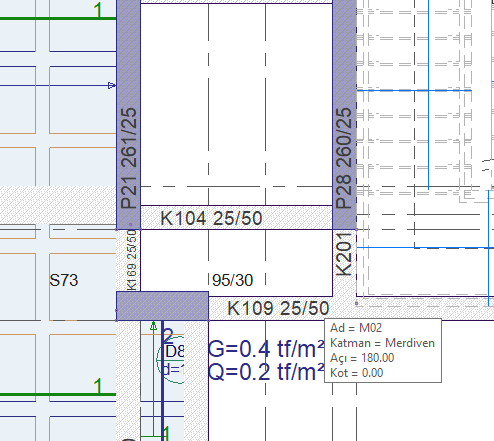
Task: Click the Açı = 180.00 tooltip line
Action: point(362,358)
